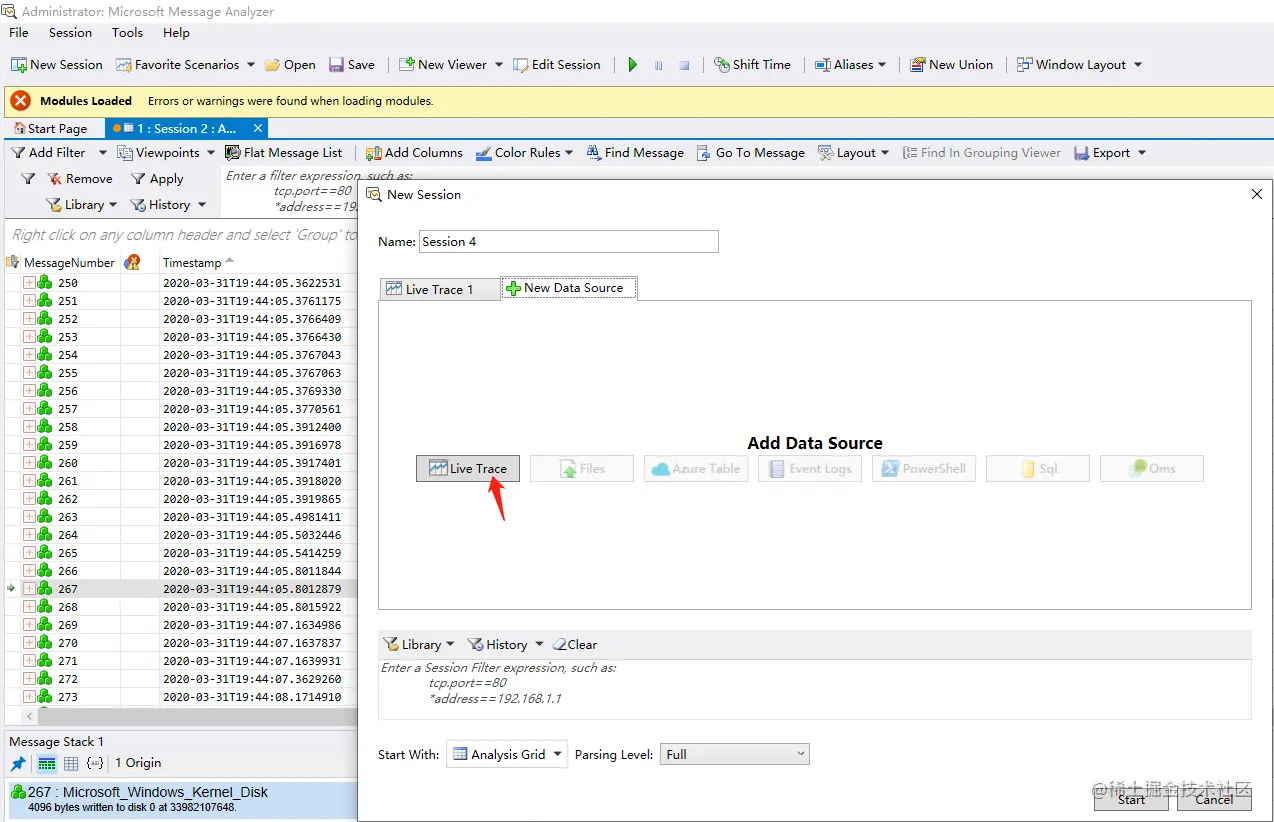Click the New Union toolbar button
The image size is (1274, 822).
click(x=952, y=64)
